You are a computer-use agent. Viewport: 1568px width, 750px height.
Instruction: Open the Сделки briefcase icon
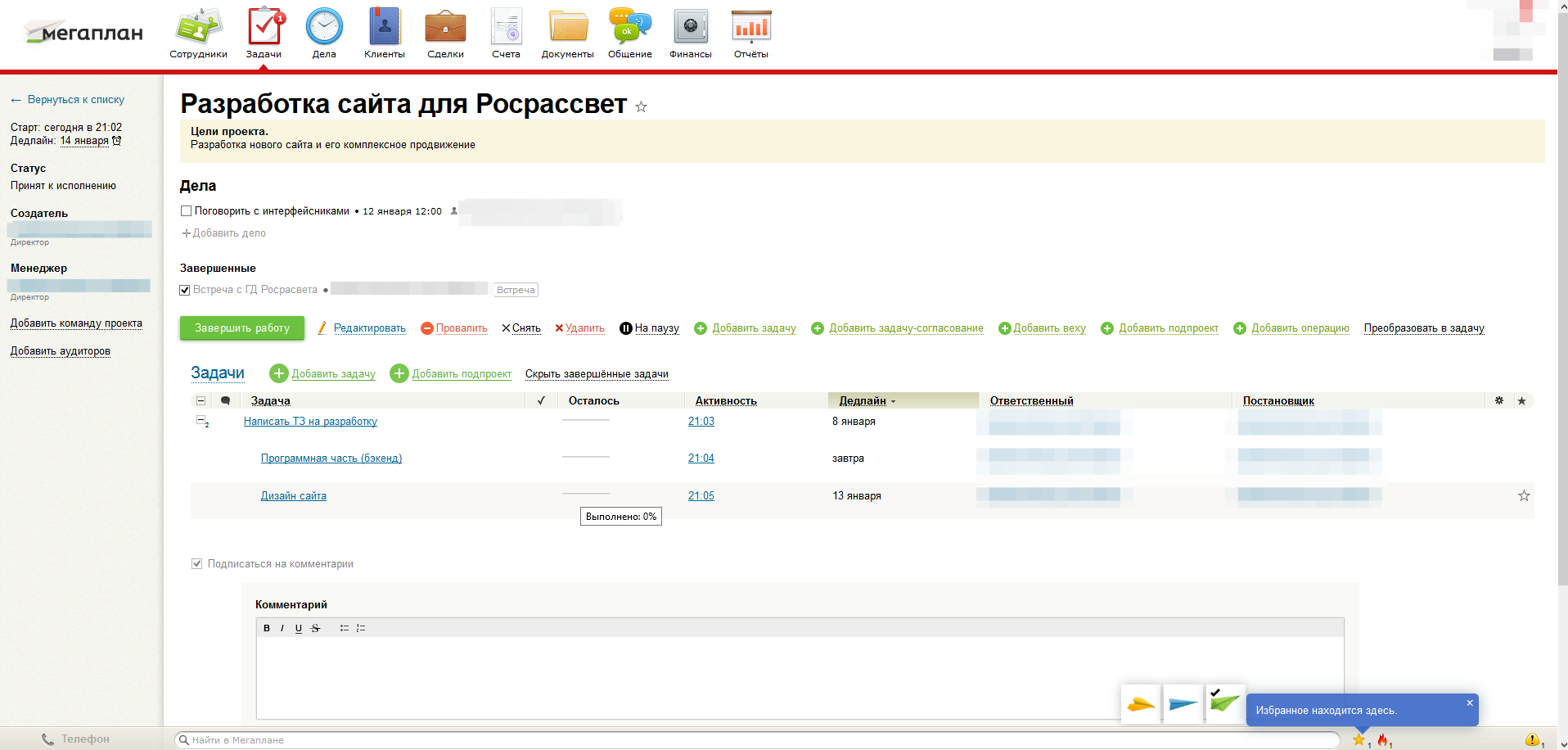click(445, 33)
